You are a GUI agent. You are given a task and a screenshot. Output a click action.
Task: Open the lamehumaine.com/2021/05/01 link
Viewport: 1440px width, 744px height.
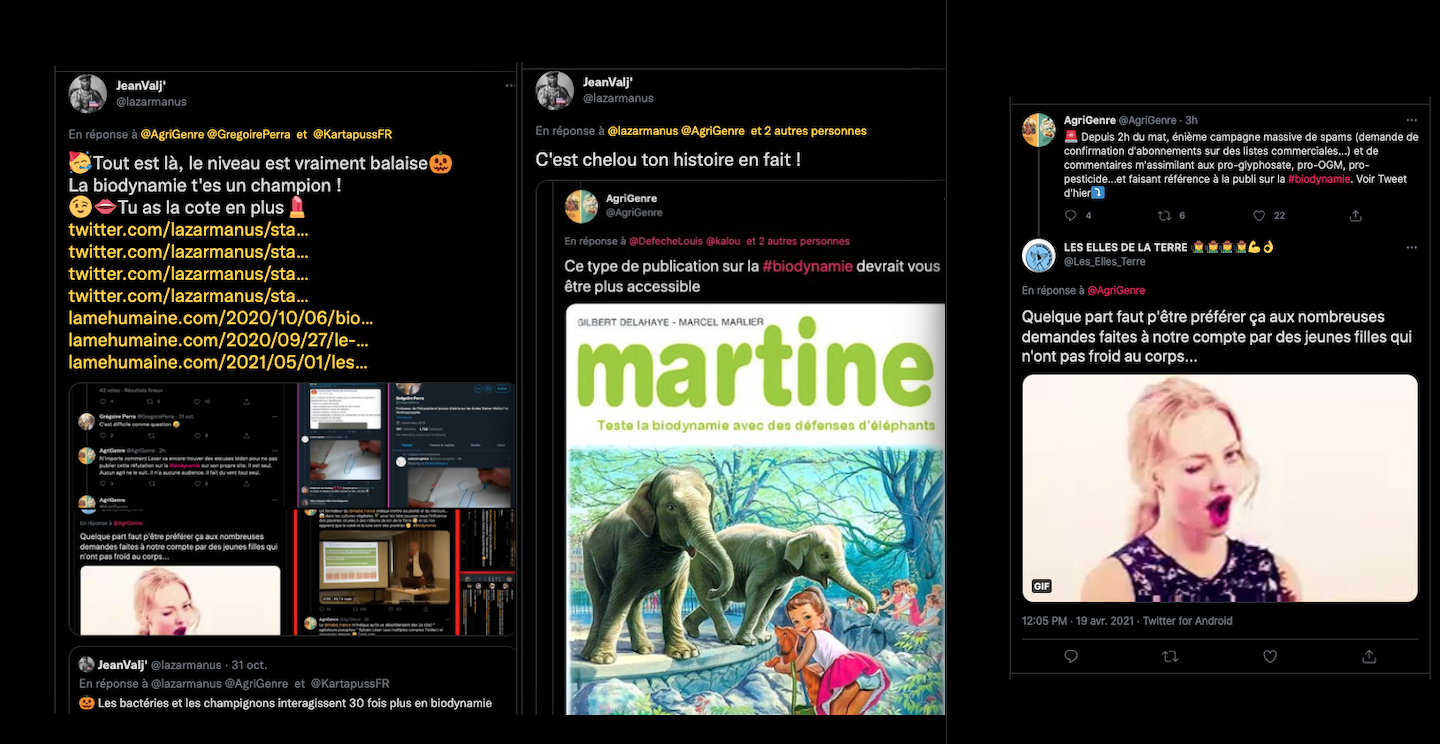click(217, 362)
